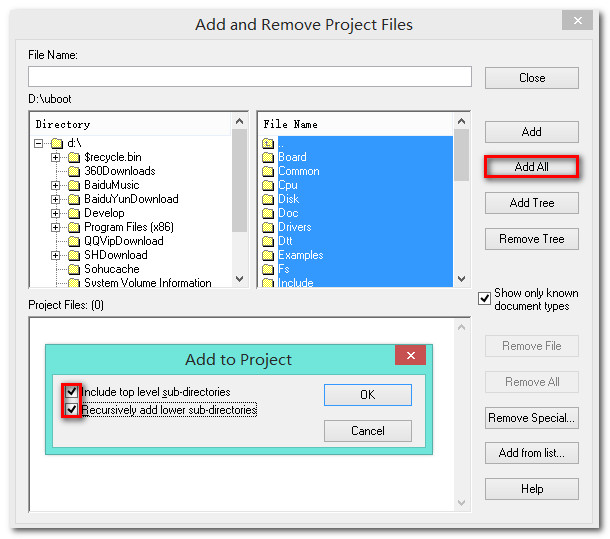Select Examples entry text in file list
Image resolution: width=610 pixels, height=539 pixels.
coord(301,255)
